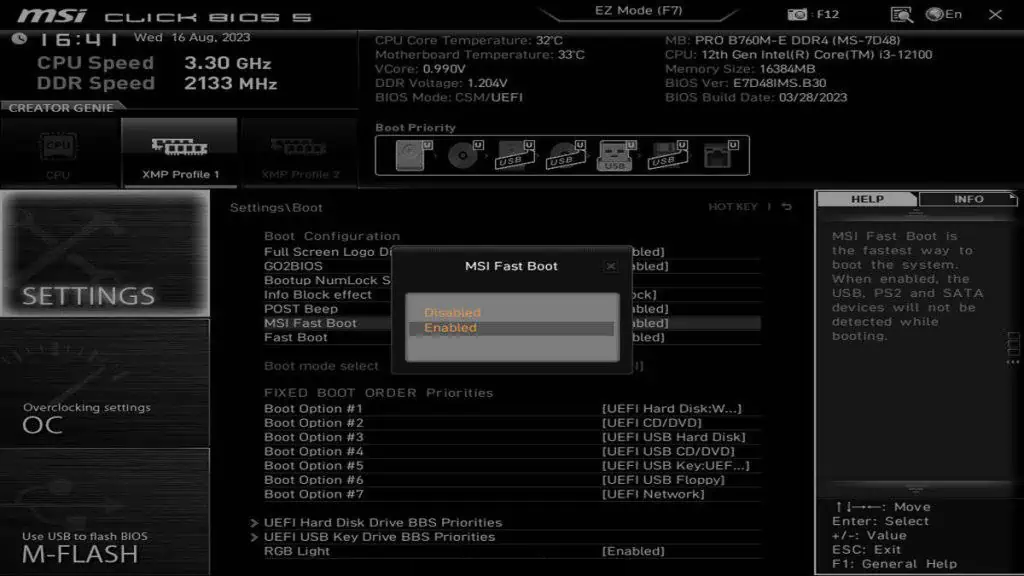Open the BIOS search magnifier icon
Screen dimensions: 1024x576
pos(901,14)
